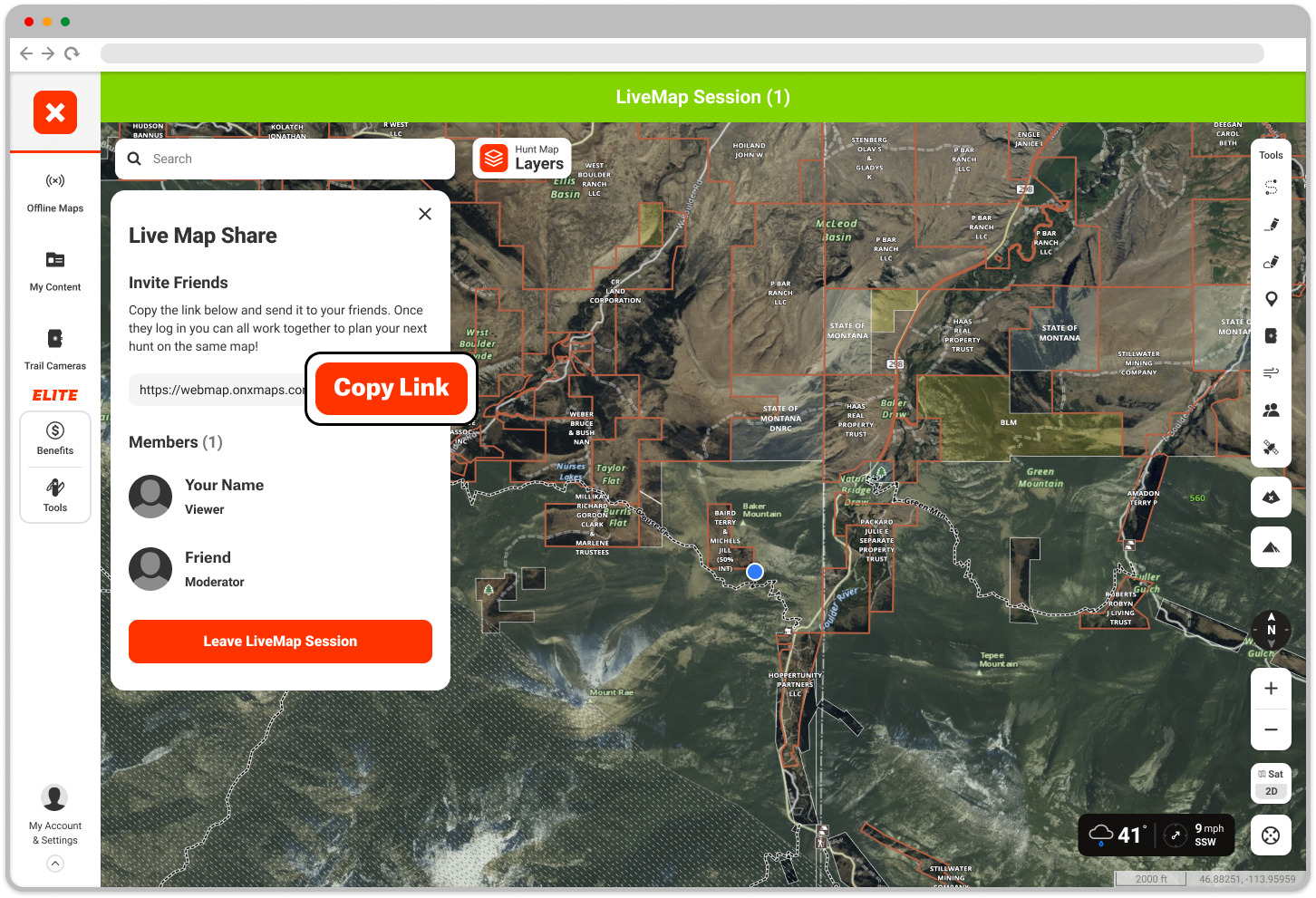Click the BLM parcel label on map
Viewport: 1316px width, 898px height.
click(1009, 422)
